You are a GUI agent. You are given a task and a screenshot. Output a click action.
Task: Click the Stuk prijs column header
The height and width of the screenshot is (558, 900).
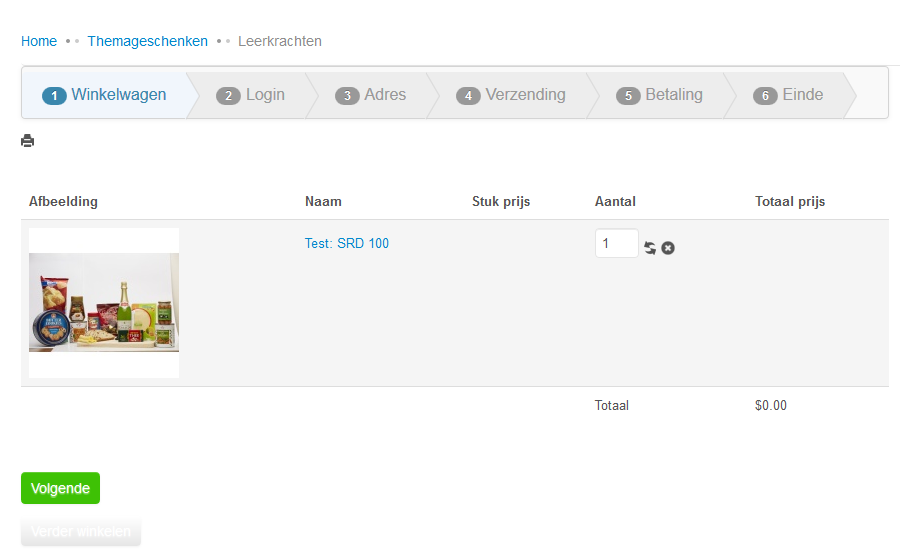coord(501,202)
